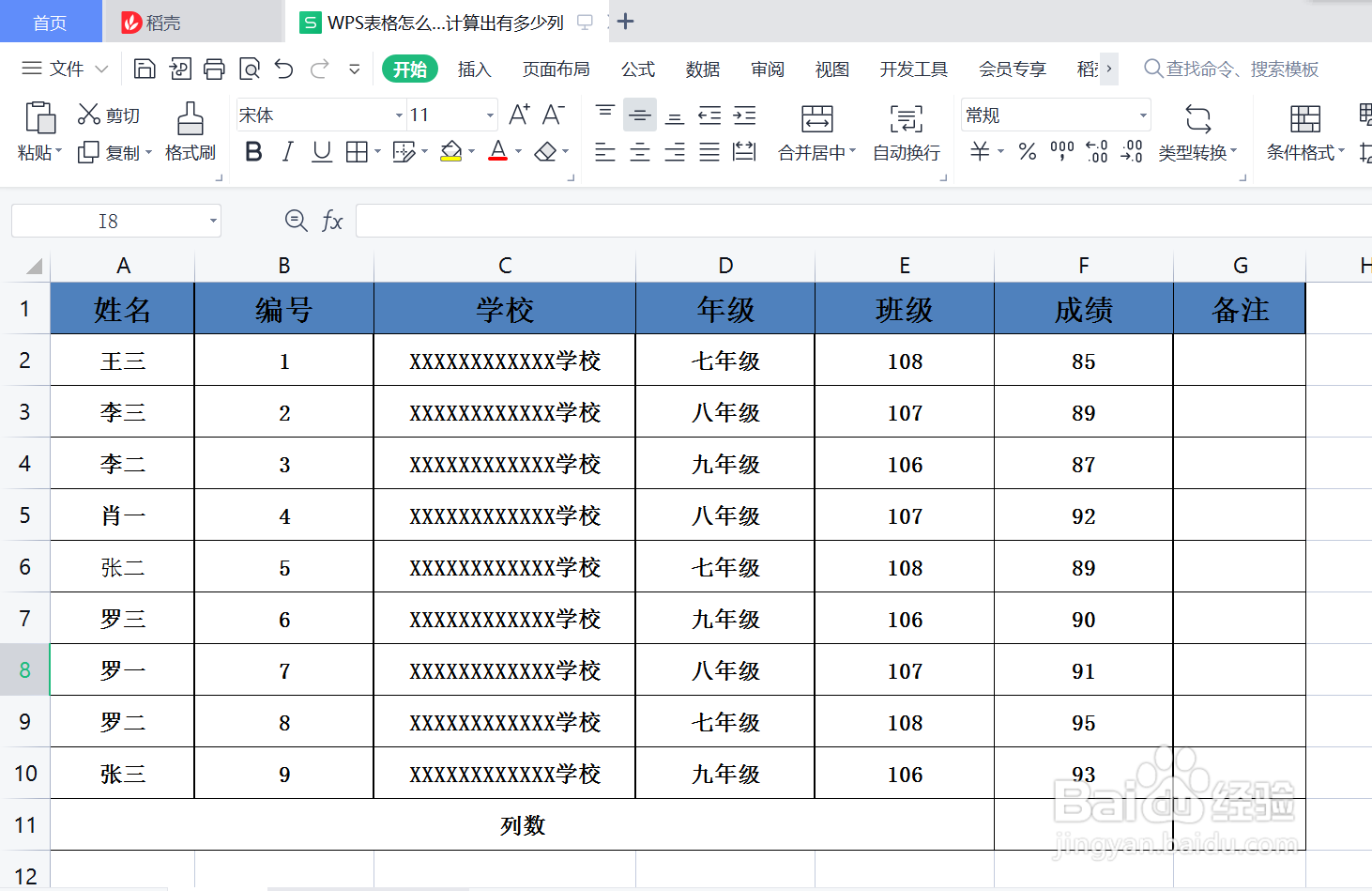
Task: Toggle Bold formatting
Action: [253, 151]
